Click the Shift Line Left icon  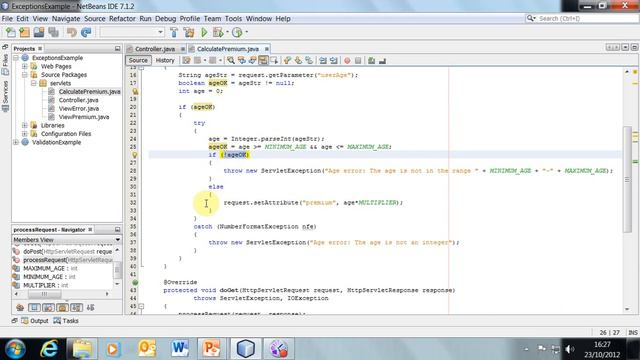coord(323,60)
